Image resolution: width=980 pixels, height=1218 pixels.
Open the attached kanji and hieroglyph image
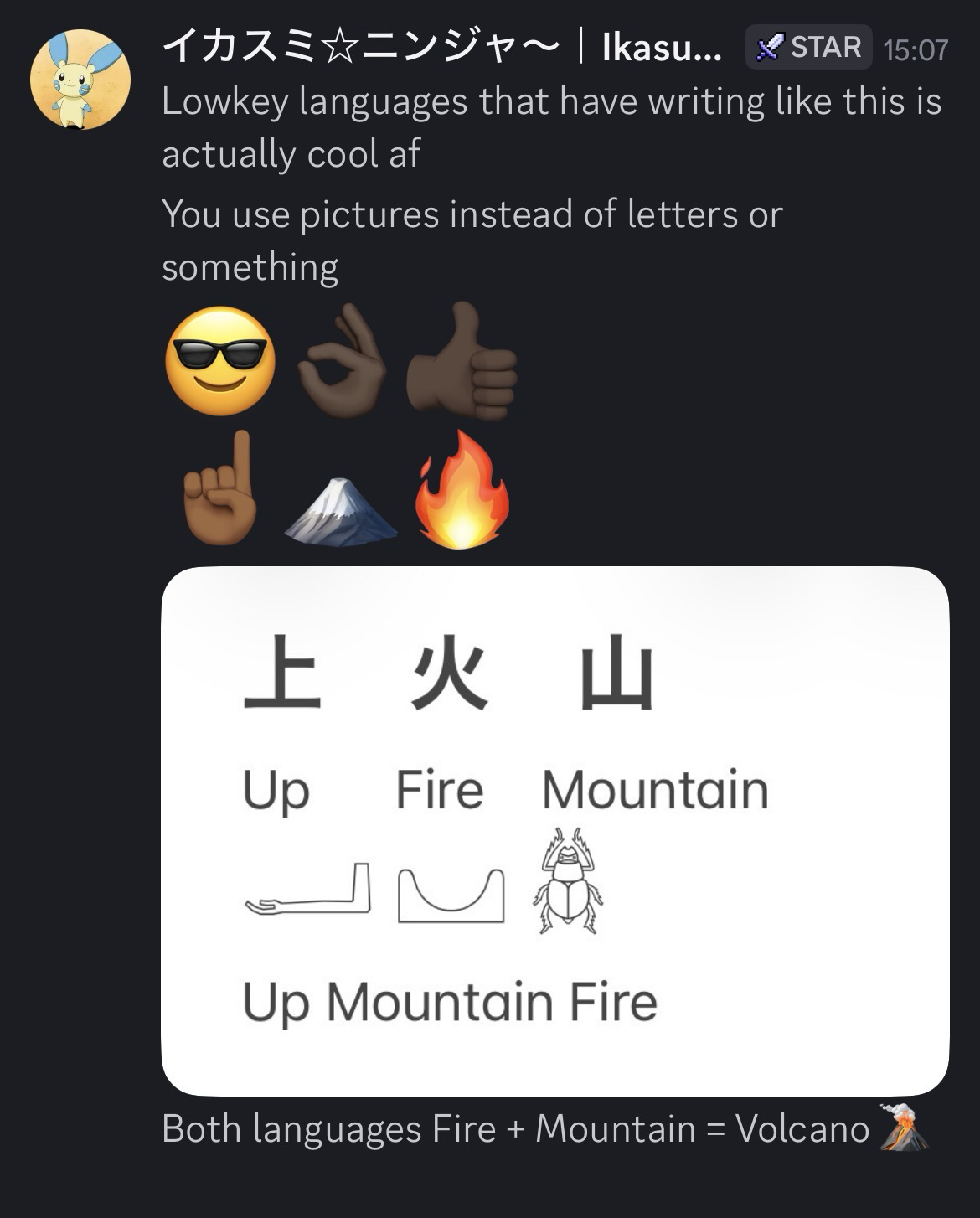(x=555, y=831)
